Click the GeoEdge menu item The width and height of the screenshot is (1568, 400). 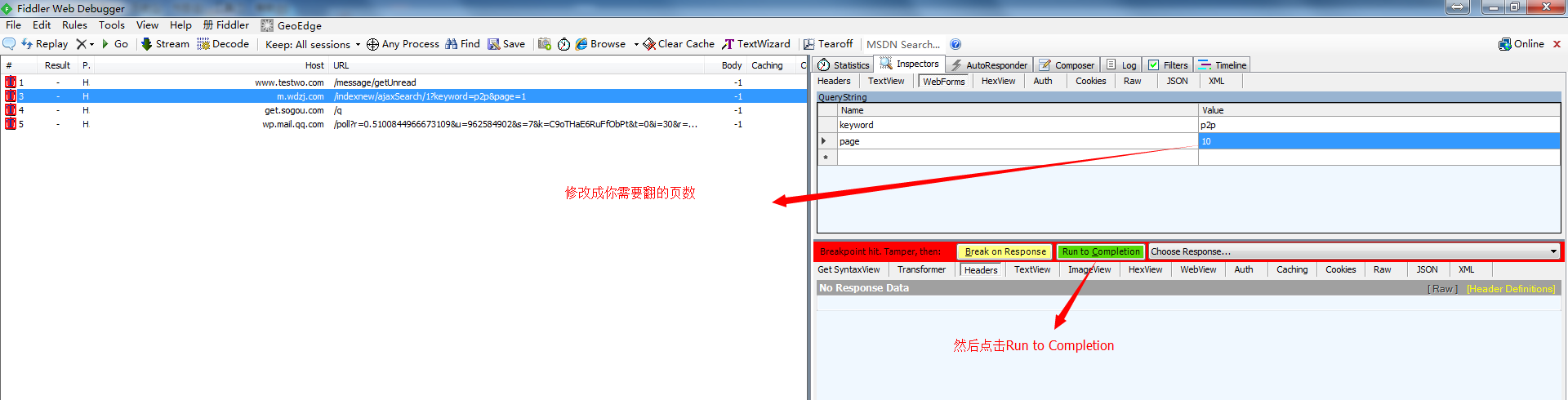292,25
